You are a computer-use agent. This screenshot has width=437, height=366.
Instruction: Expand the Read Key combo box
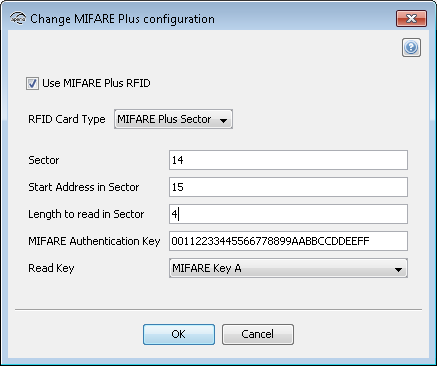click(x=288, y=268)
